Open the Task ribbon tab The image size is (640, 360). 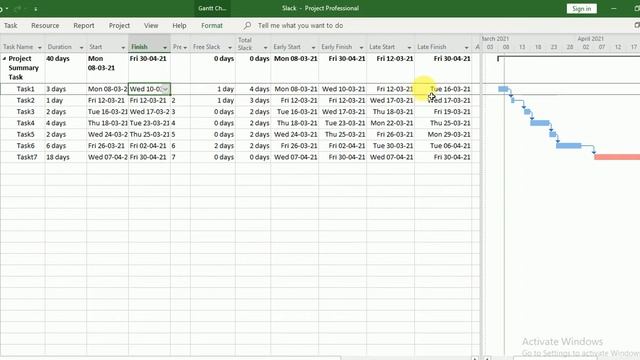pos(11,25)
